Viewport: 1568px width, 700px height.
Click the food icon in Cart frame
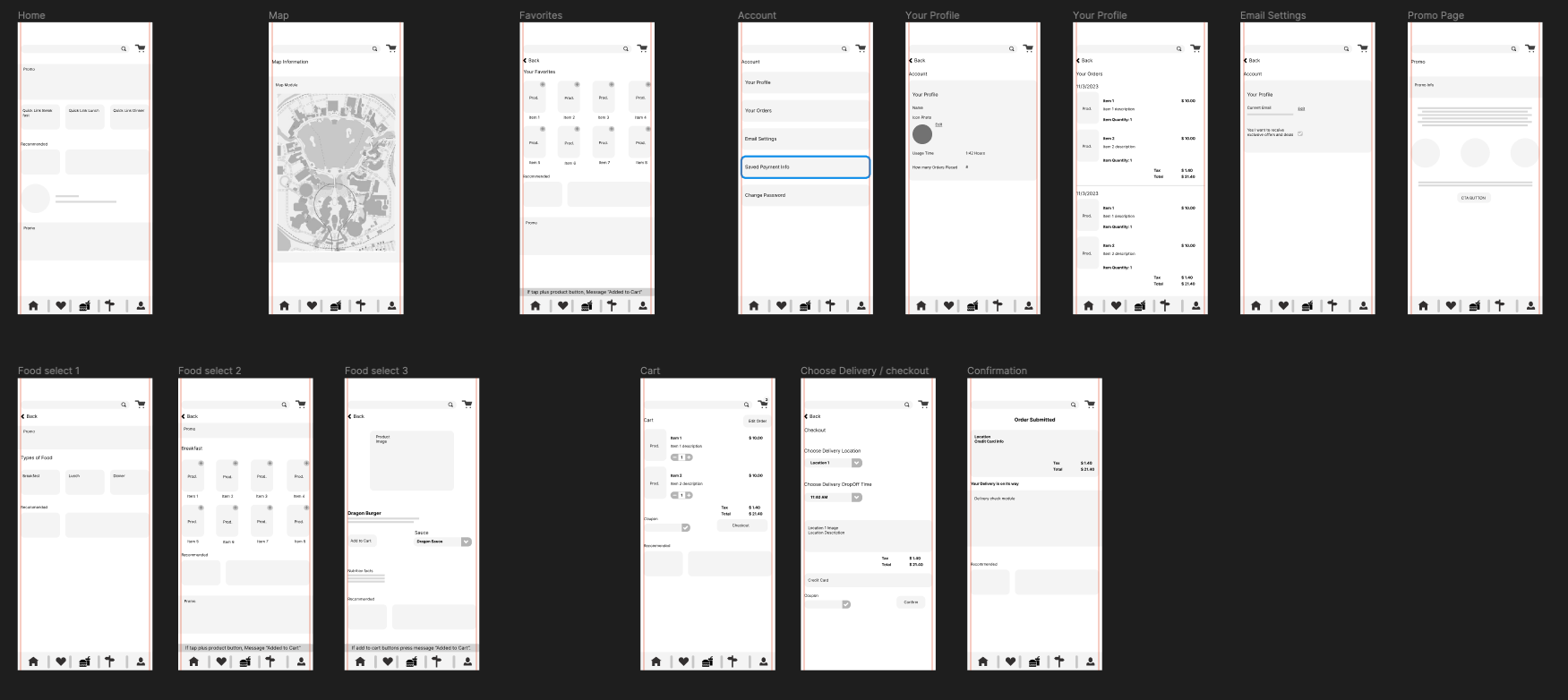[707, 662]
